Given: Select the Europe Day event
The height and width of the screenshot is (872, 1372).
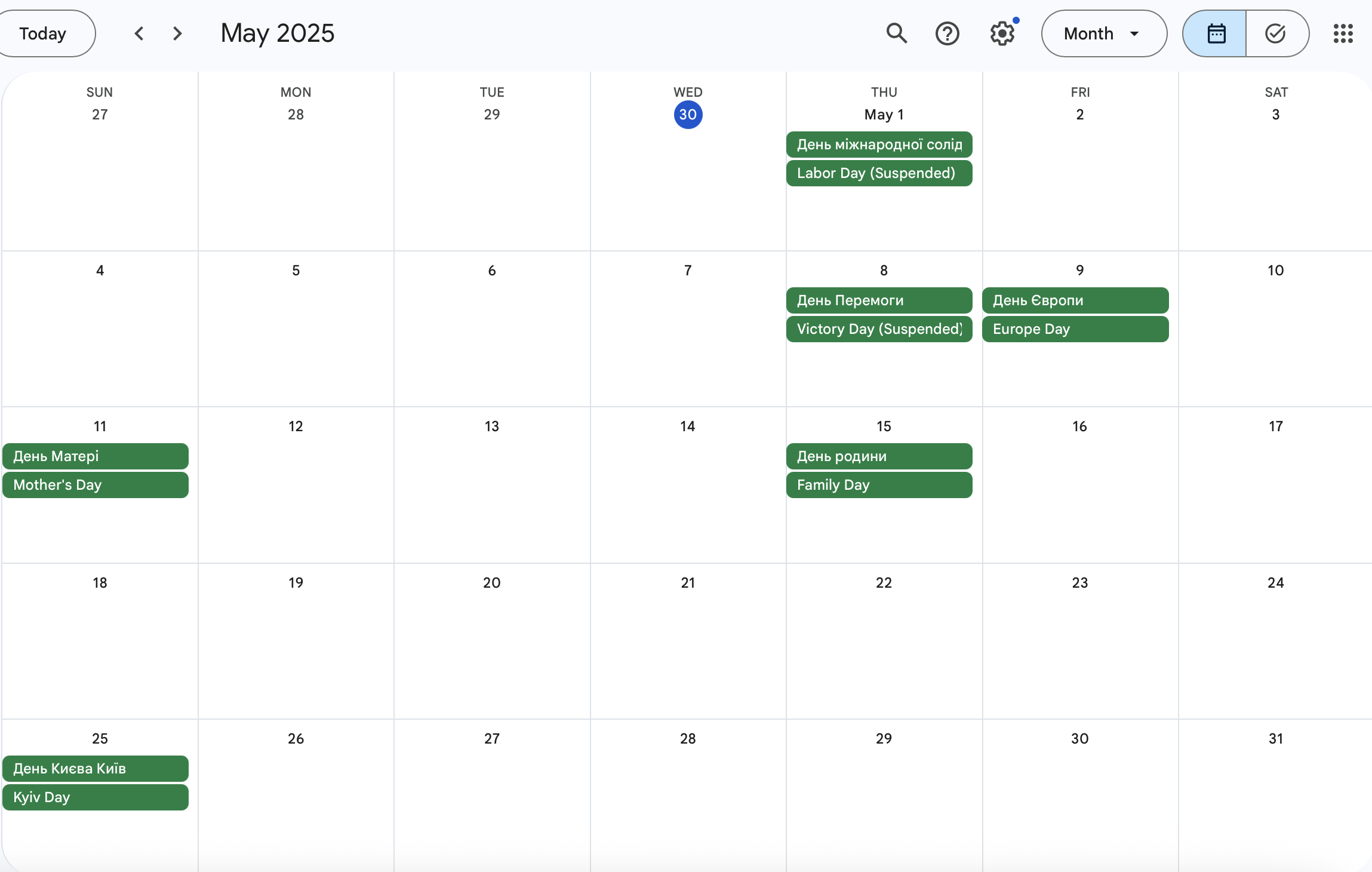Looking at the screenshot, I should [x=1075, y=329].
